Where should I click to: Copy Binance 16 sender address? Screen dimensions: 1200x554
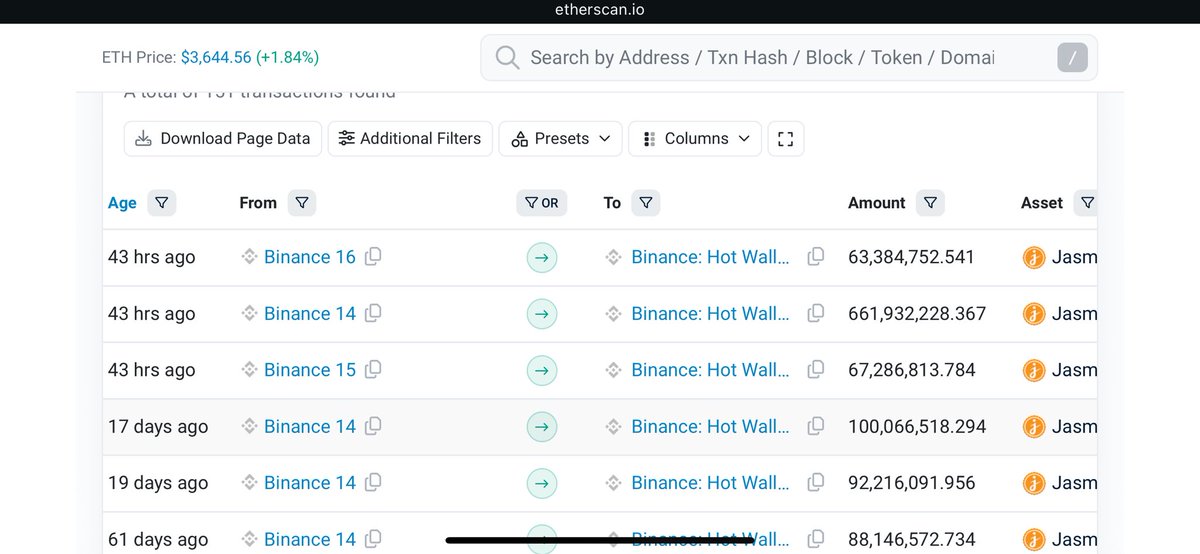(x=373, y=257)
